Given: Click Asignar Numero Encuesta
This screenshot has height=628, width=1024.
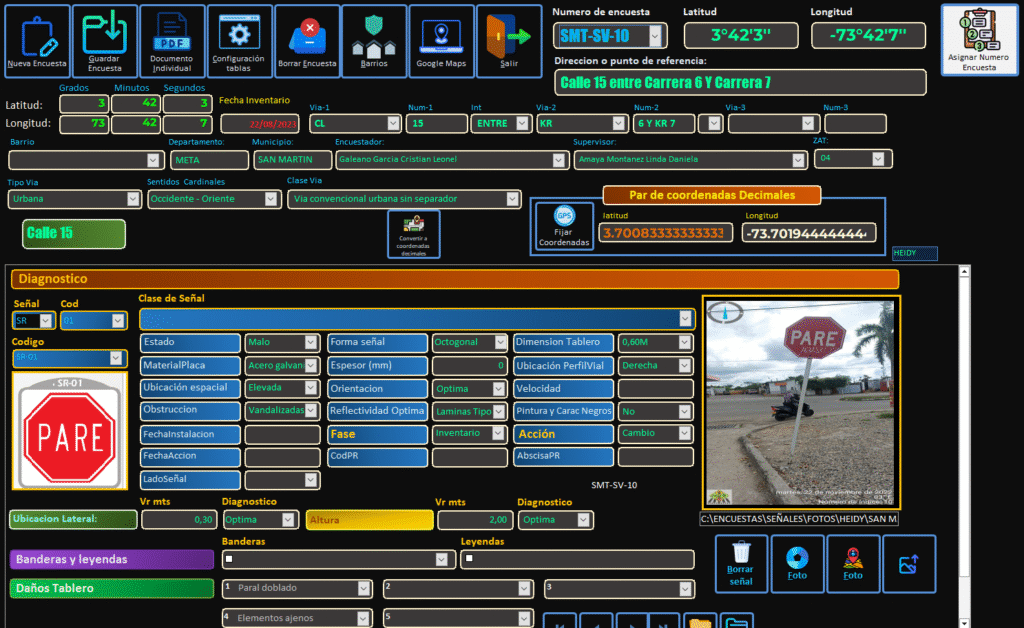Looking at the screenshot, I should coord(978,40).
